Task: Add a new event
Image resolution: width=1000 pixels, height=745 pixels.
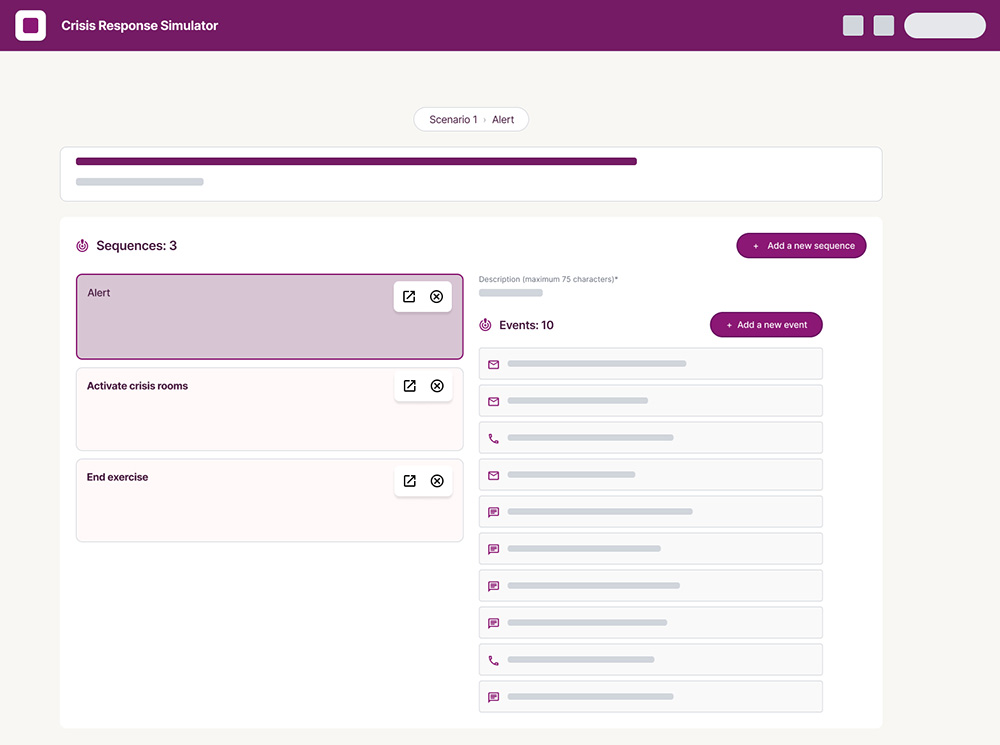Action: tap(766, 325)
